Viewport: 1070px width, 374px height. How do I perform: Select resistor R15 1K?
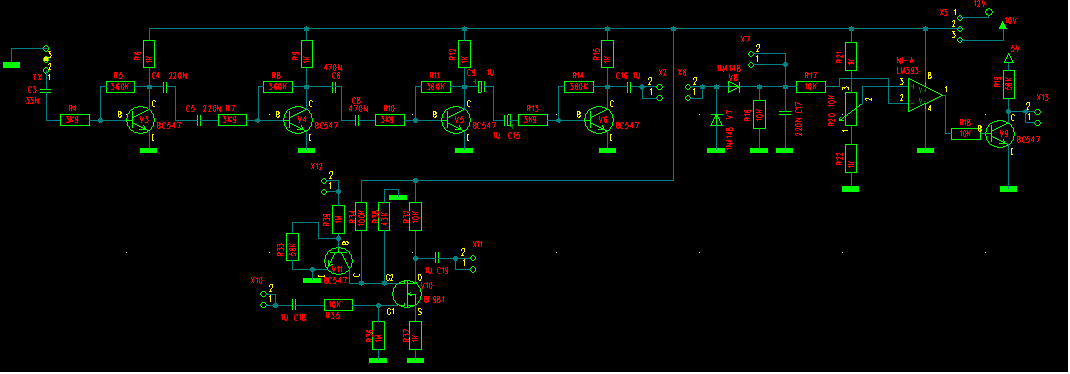(608, 54)
